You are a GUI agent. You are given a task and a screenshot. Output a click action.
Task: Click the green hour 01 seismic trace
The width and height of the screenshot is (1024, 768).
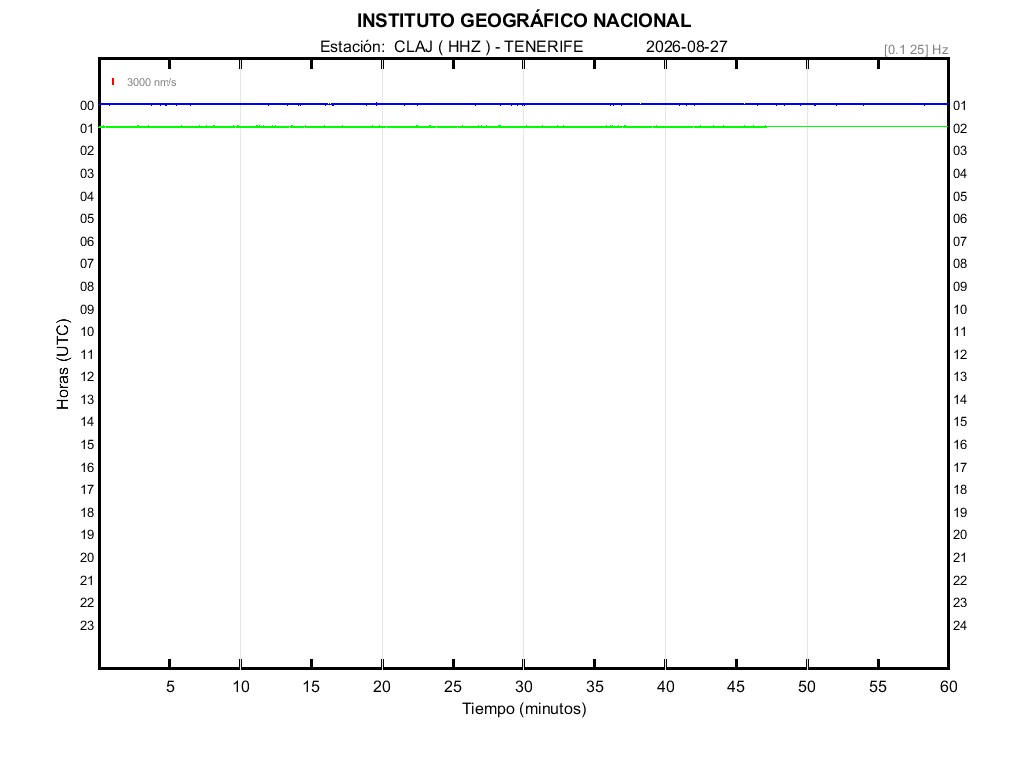point(524,127)
